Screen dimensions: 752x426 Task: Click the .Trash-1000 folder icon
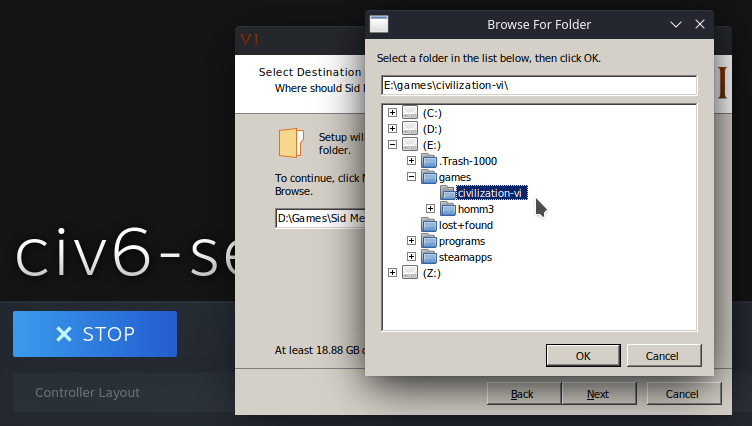coord(429,161)
